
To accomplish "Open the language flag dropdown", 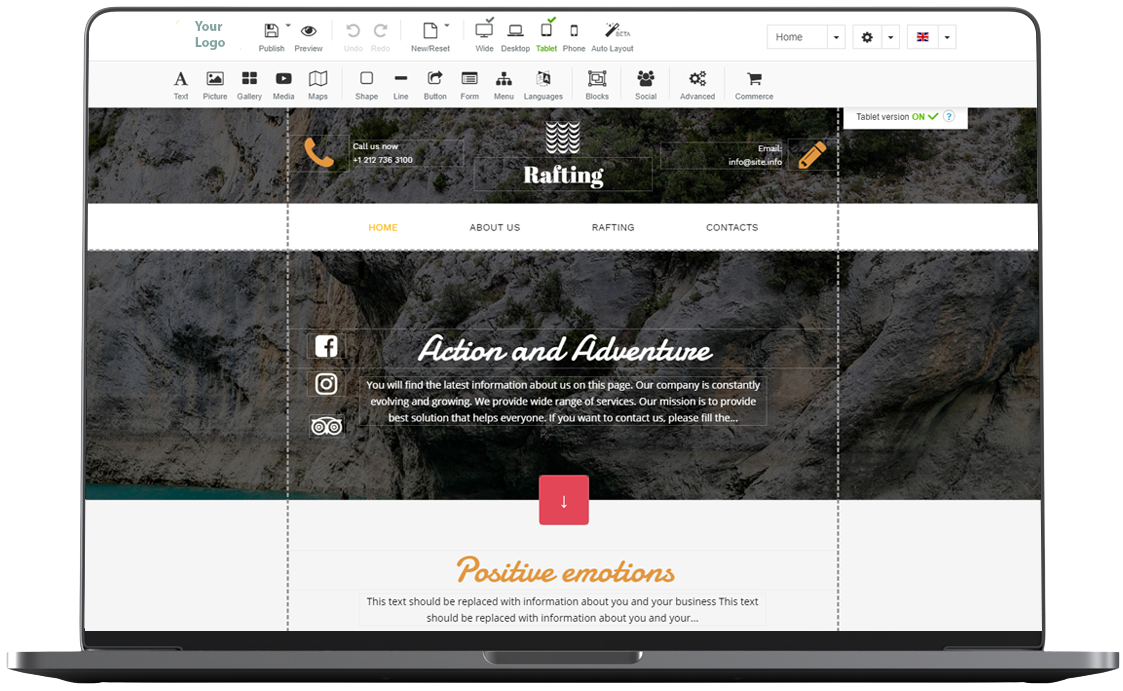I will 946,38.
